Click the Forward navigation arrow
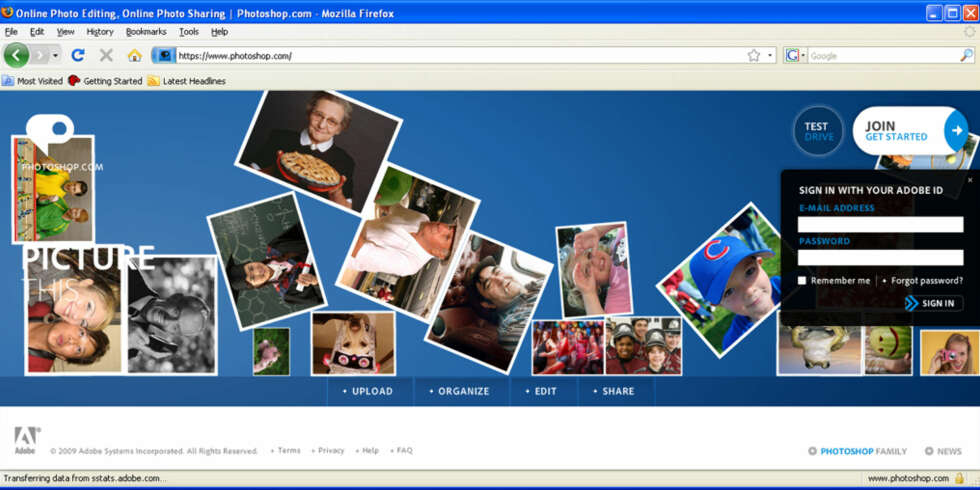 pyautogui.click(x=41, y=56)
